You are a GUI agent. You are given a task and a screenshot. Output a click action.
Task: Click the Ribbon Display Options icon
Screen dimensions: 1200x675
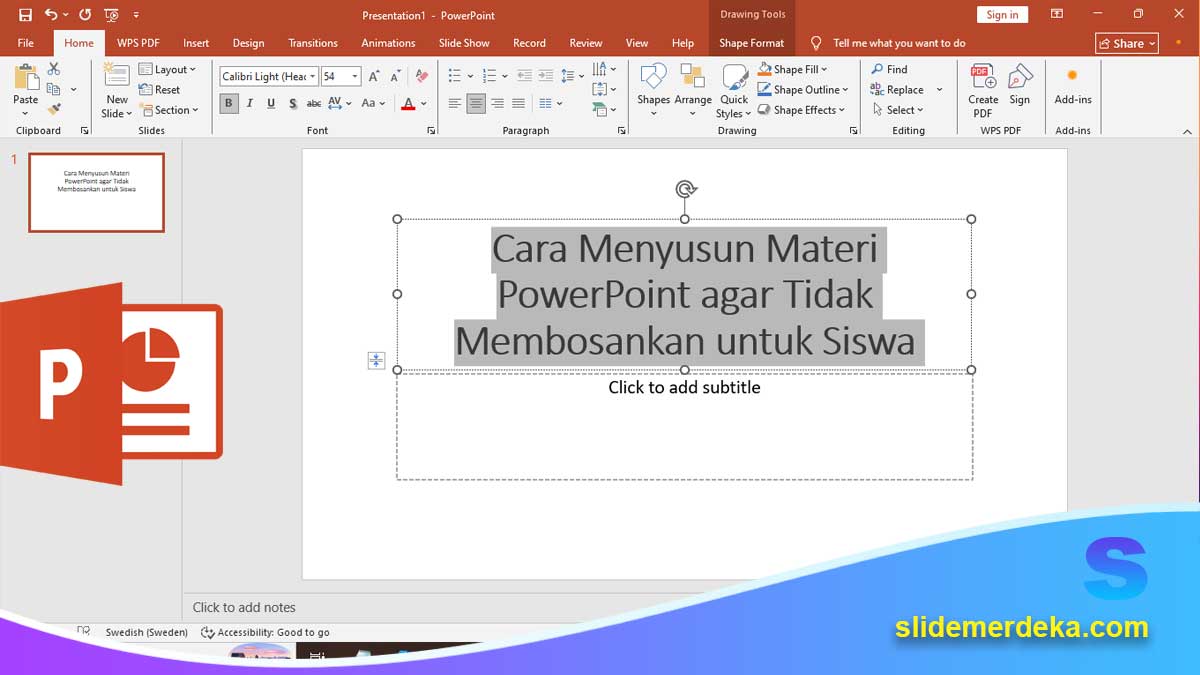1057,14
